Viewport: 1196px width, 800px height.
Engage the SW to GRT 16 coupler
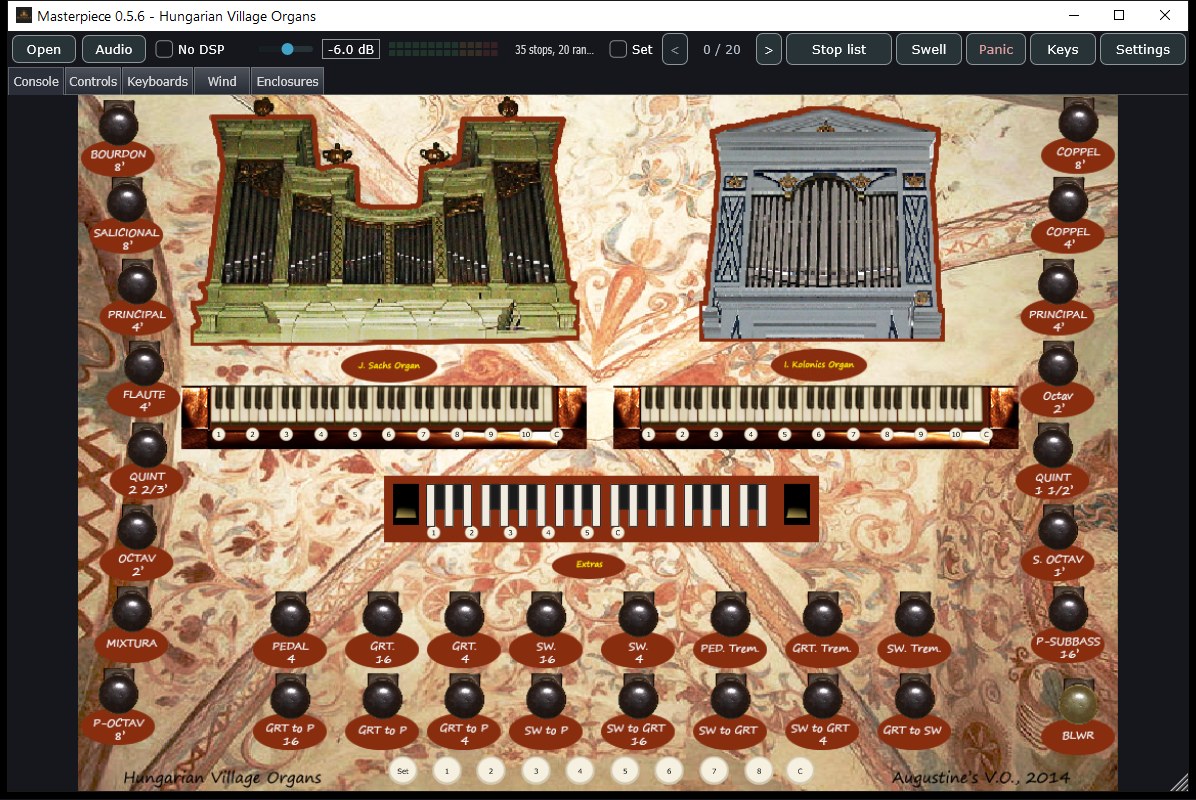click(638, 697)
